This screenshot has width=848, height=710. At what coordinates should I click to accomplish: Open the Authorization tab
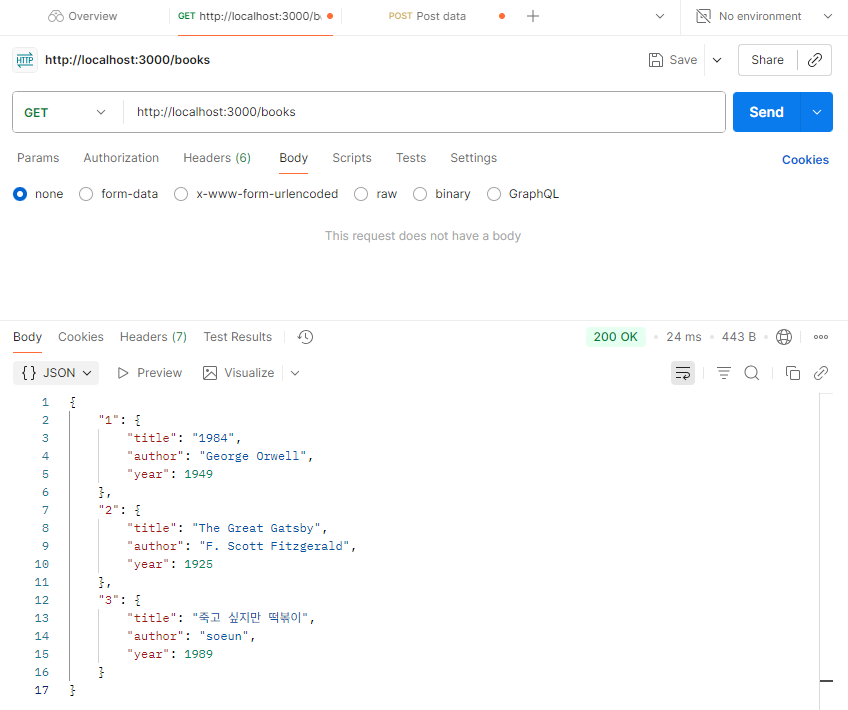(121, 158)
